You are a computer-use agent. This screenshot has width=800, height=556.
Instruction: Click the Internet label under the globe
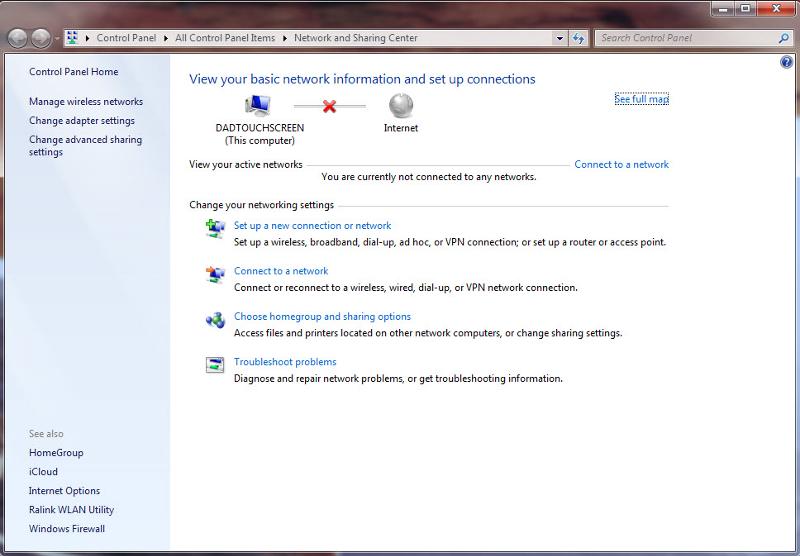[x=401, y=128]
